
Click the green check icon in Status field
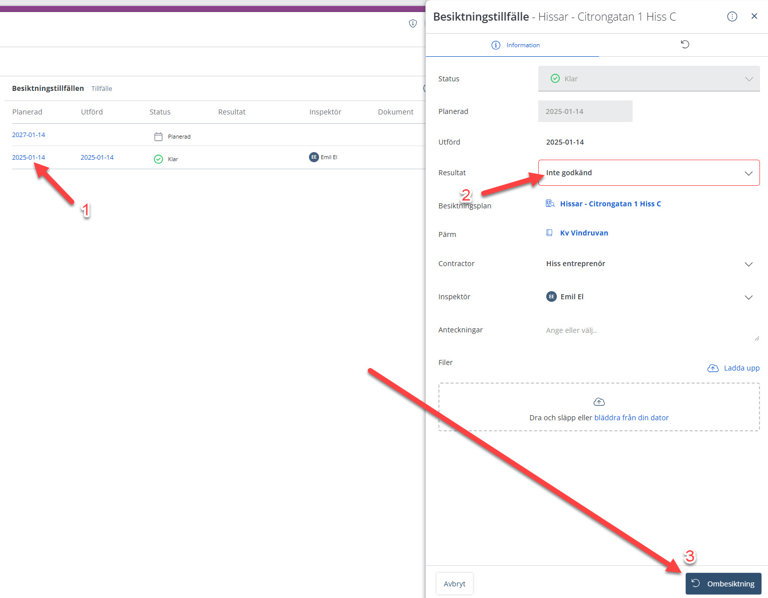[555, 78]
